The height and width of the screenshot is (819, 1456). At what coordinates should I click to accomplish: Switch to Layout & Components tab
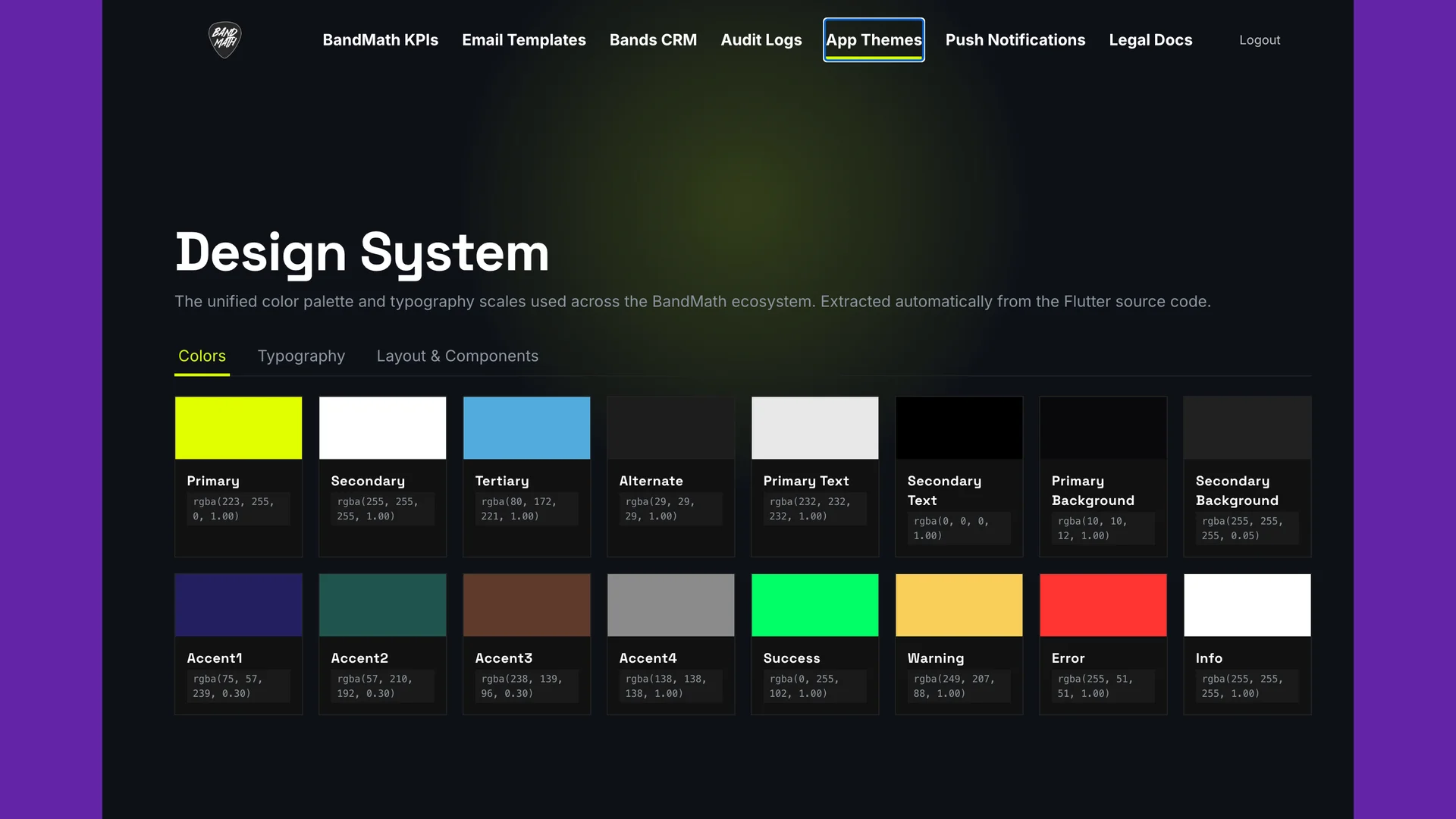click(457, 356)
